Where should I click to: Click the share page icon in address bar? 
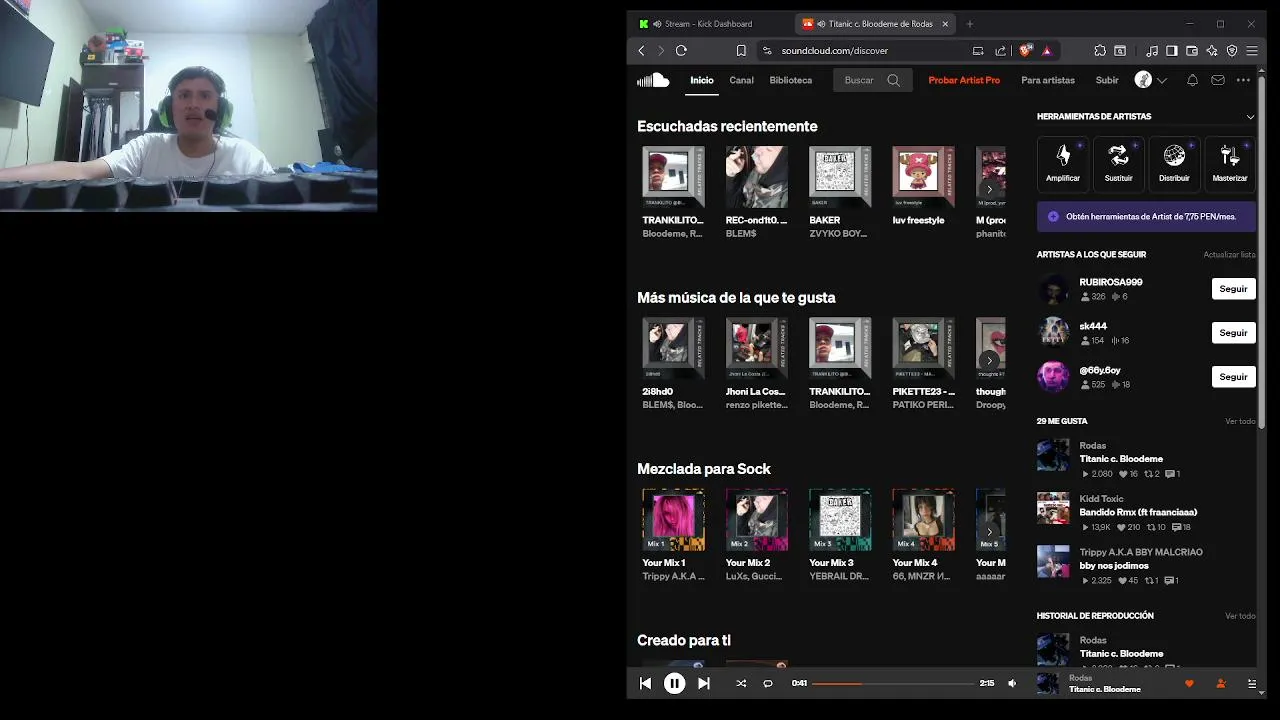1001,50
